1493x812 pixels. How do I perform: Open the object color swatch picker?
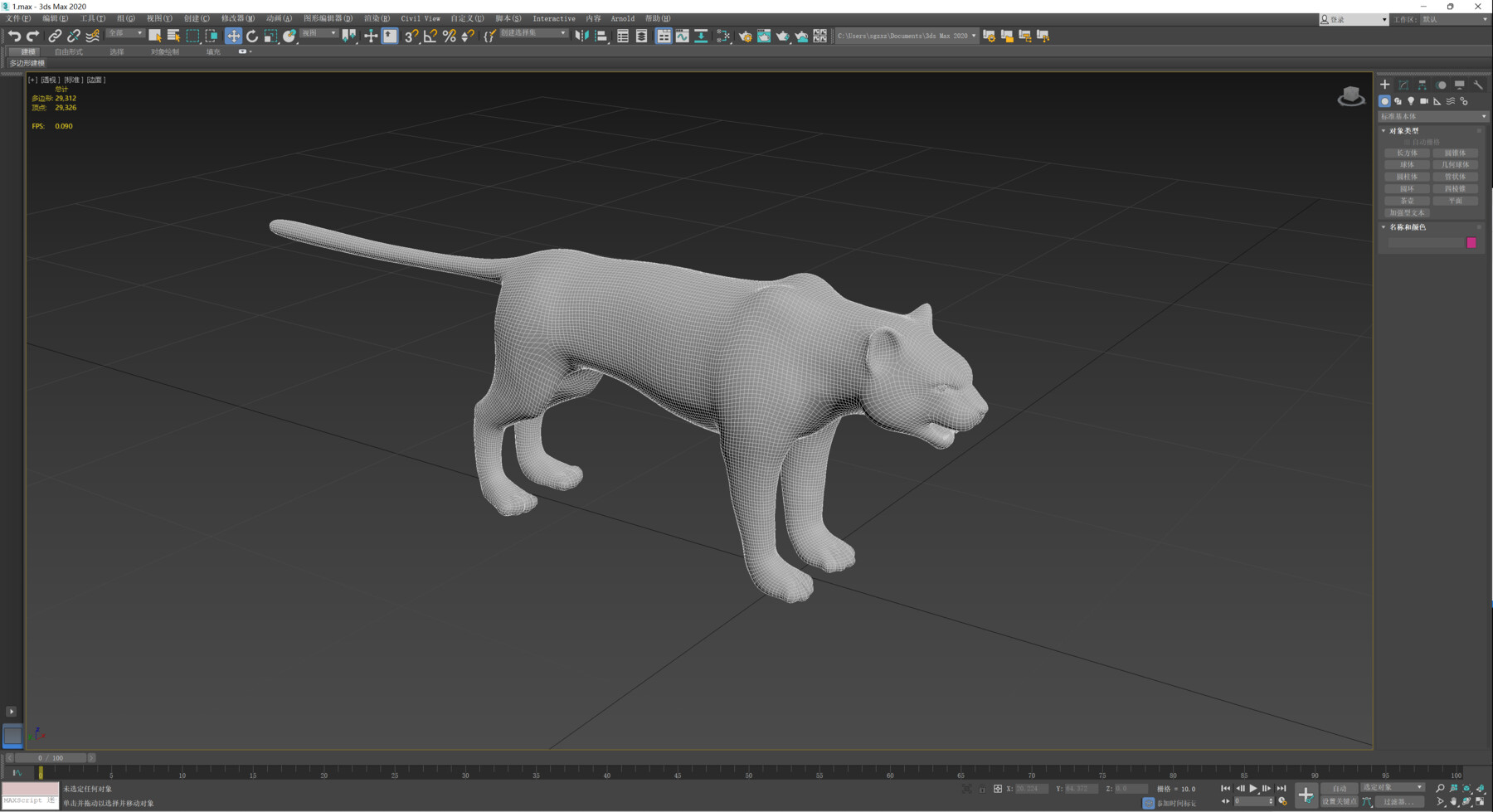1471,242
